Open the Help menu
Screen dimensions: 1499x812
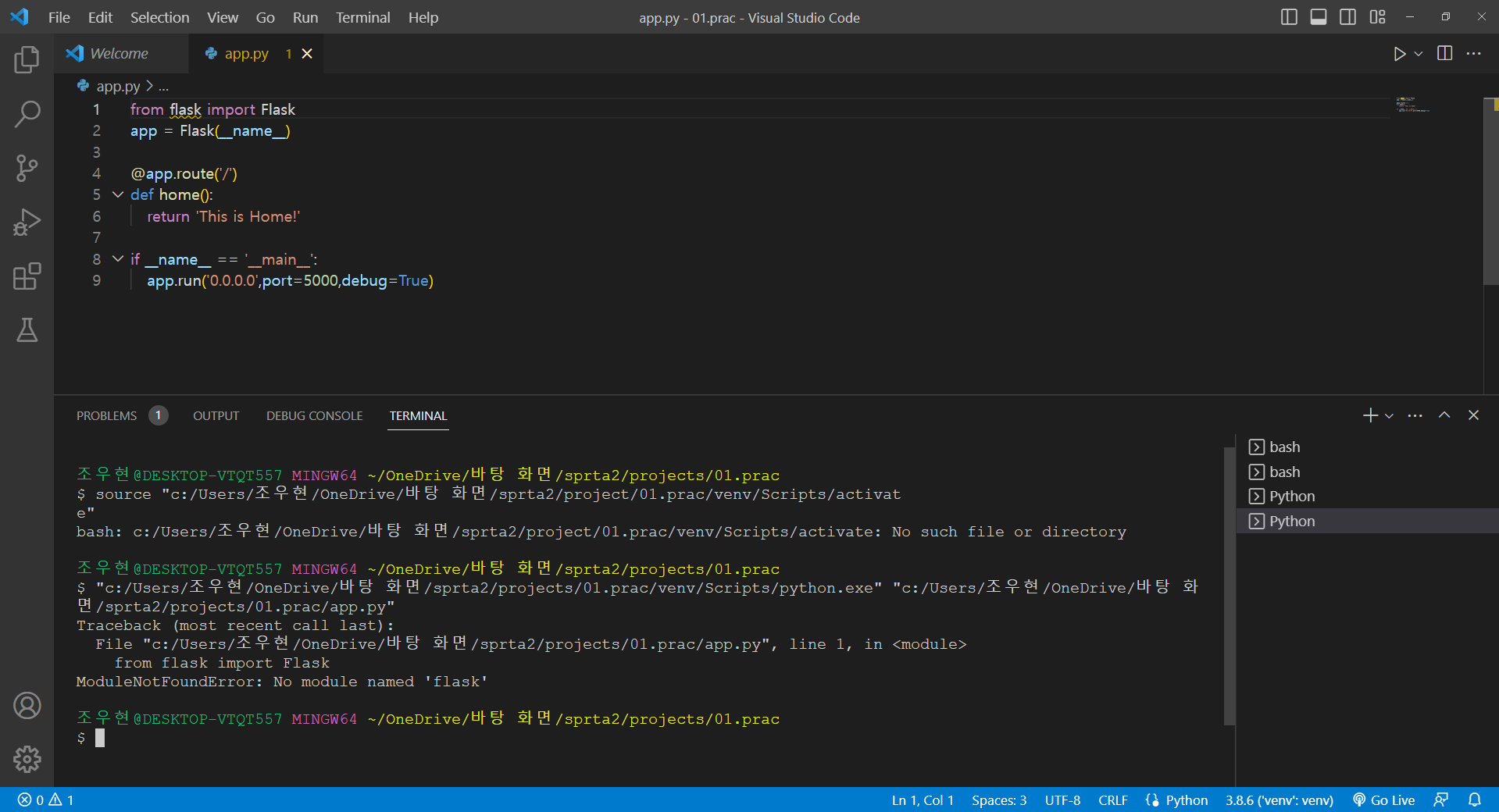[423, 17]
